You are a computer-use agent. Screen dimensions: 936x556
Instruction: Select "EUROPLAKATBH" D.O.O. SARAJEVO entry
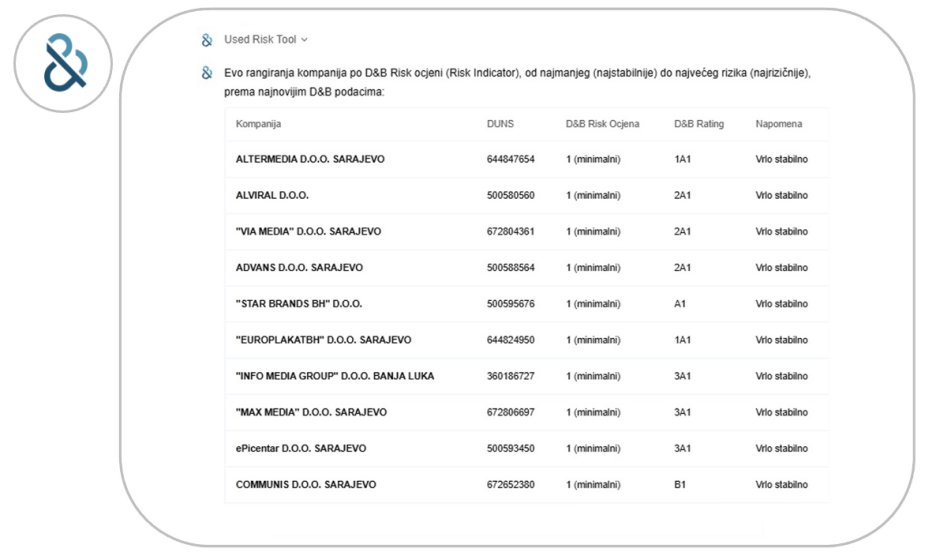(323, 340)
